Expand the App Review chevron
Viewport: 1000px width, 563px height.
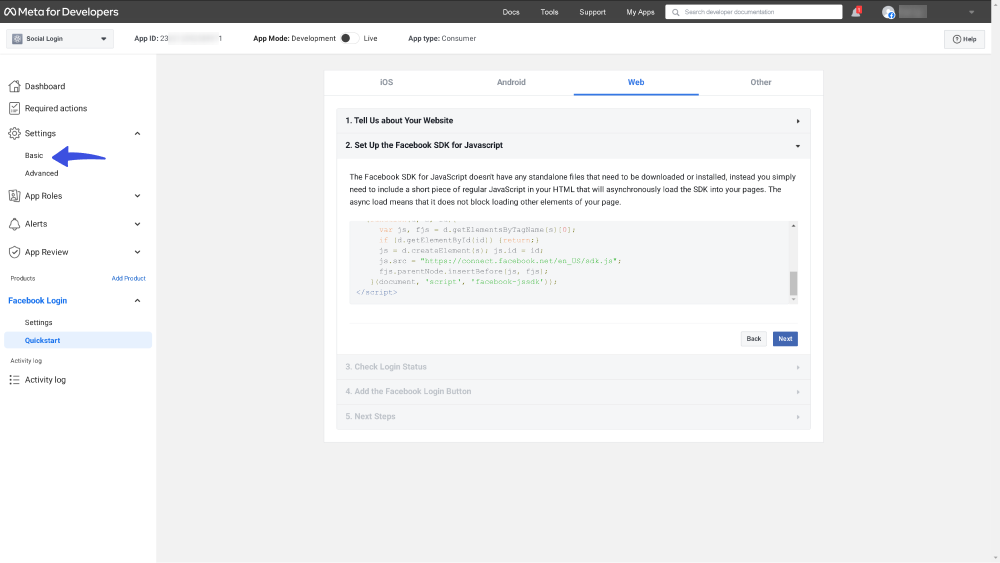point(137,252)
